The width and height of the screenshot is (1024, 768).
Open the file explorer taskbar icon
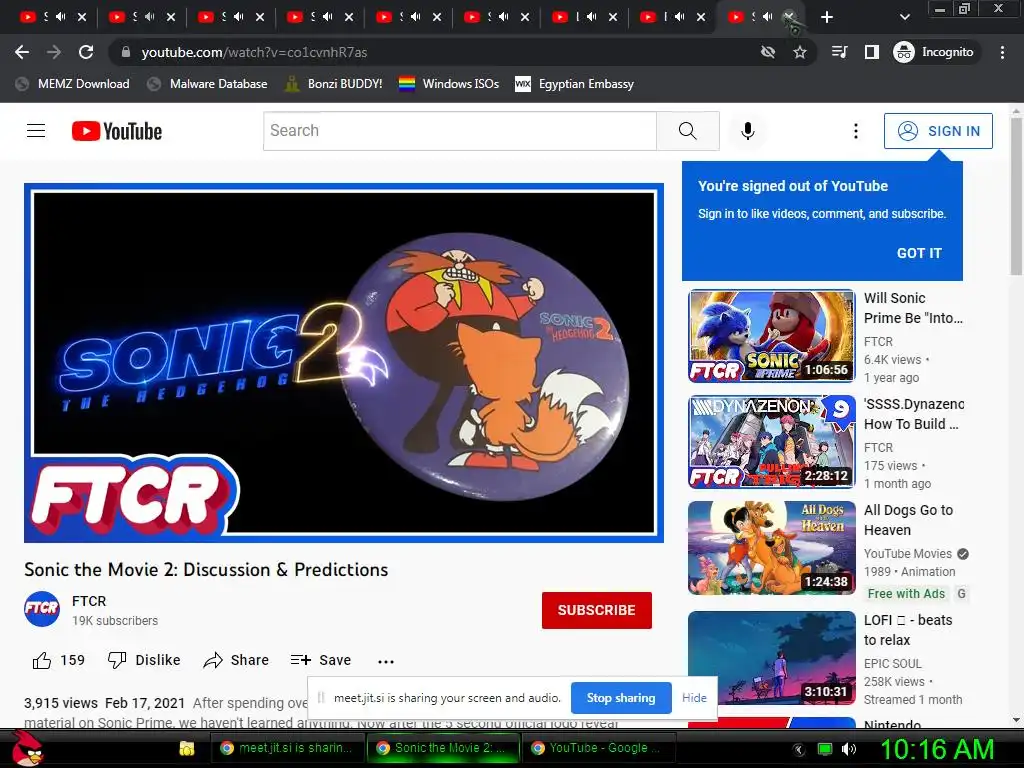point(187,748)
